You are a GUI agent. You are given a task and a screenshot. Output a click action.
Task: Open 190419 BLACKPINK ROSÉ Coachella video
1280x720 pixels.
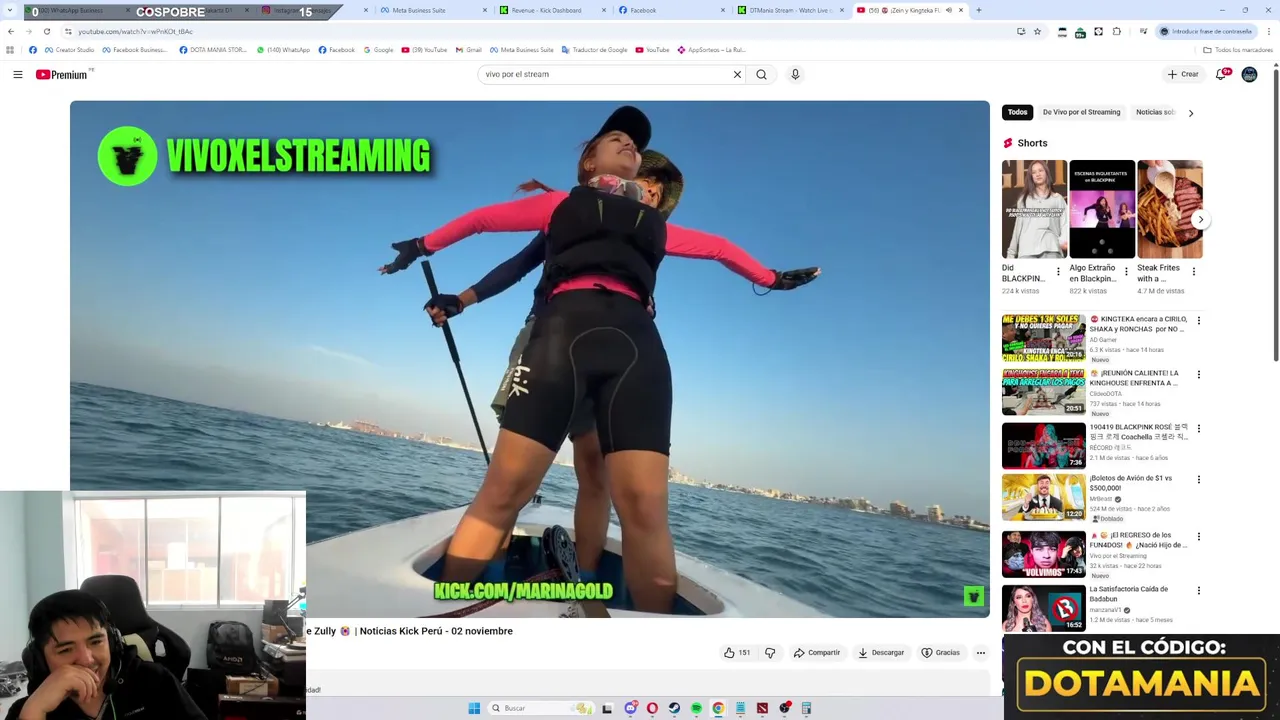point(1044,446)
